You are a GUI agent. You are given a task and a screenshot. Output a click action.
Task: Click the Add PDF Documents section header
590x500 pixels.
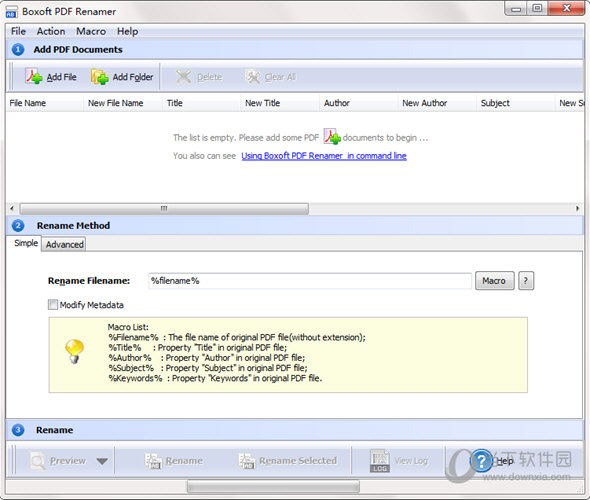[295, 49]
